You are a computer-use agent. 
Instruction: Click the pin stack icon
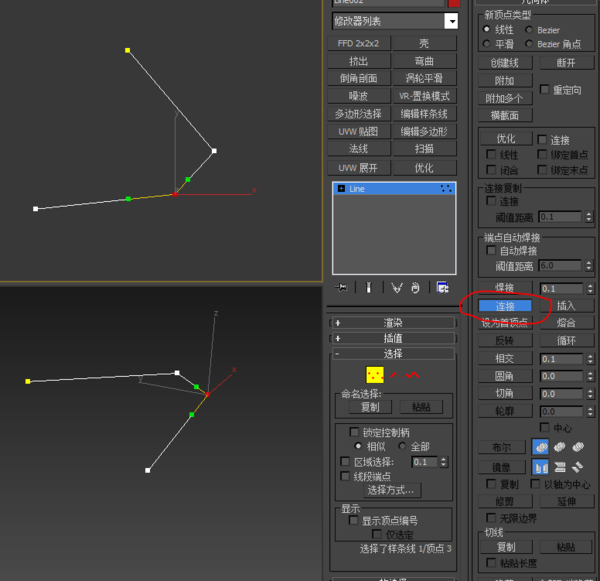point(341,287)
